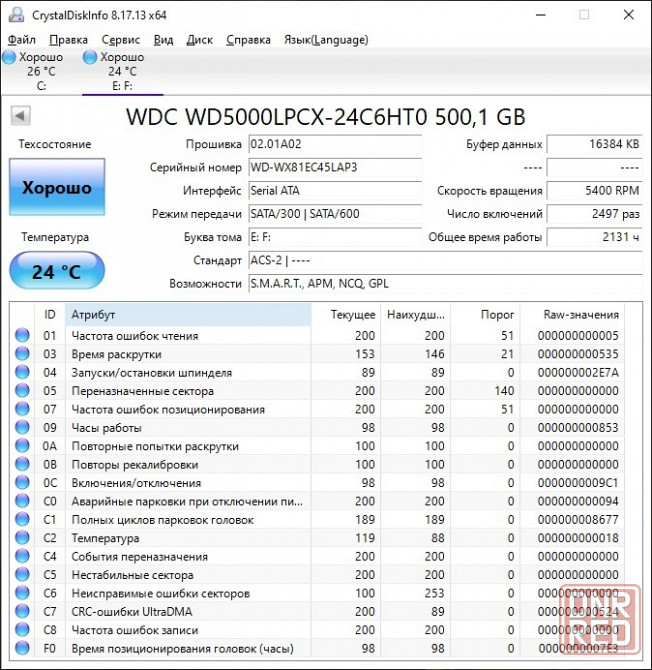The height and width of the screenshot is (670, 652).
Task: Click the Буфер данных value 16384 KB
Action: (x=594, y=144)
